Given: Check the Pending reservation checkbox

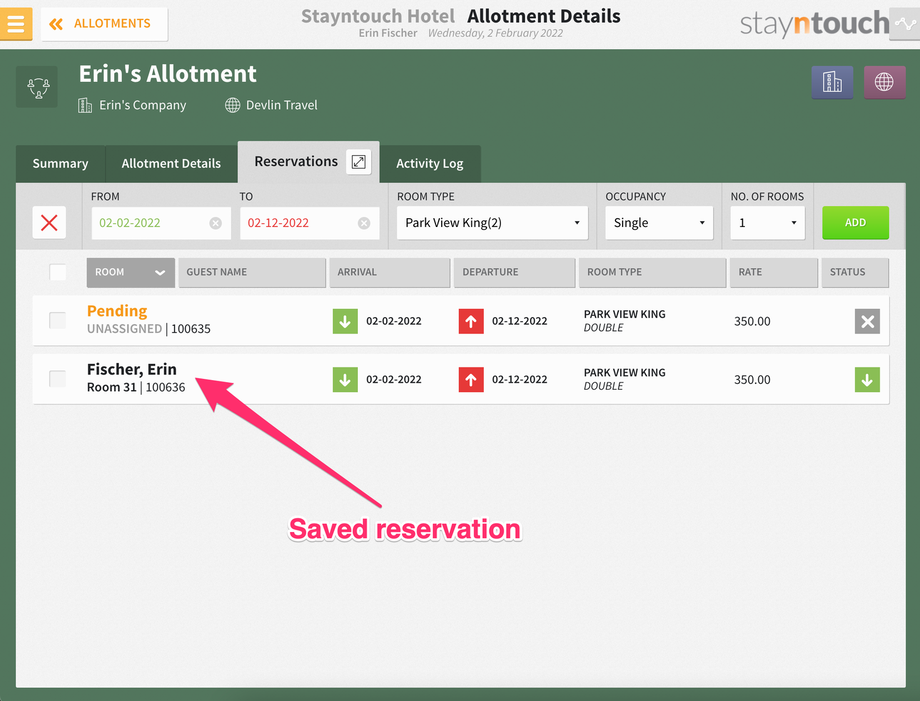Looking at the screenshot, I should [58, 320].
